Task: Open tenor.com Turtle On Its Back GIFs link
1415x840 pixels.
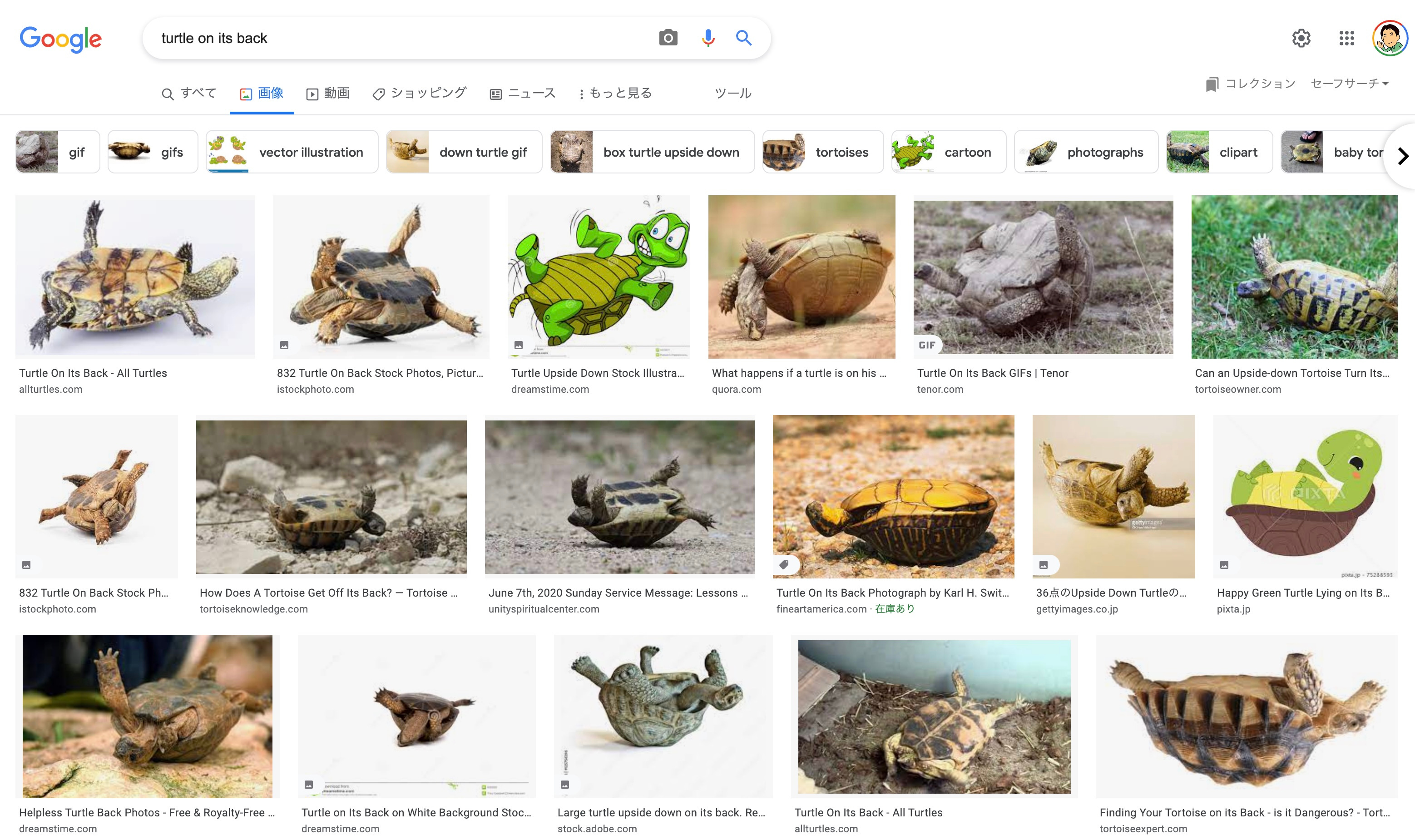Action: pos(992,373)
